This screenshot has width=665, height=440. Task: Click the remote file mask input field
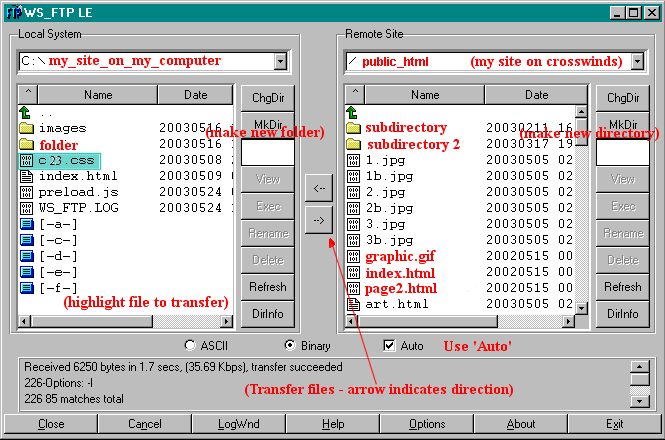point(623,153)
